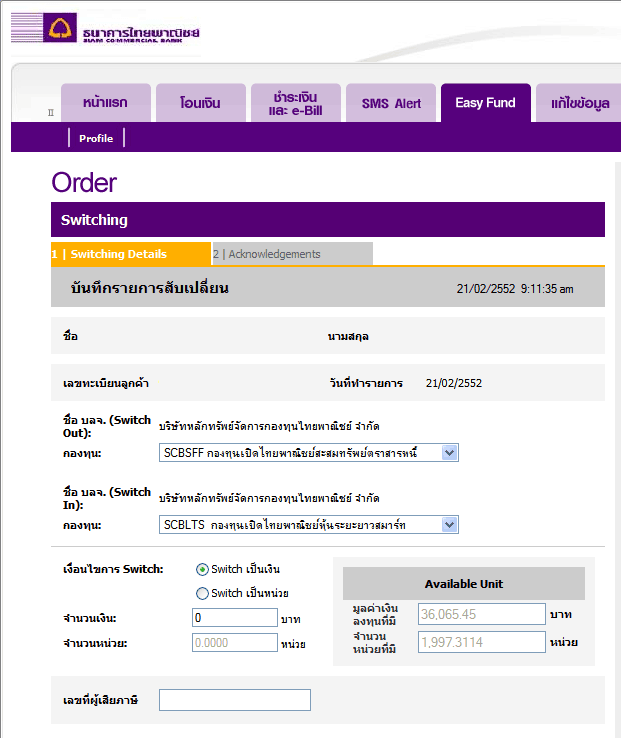Click the 1,997.3114 available units field
621x738 pixels.
pos(482,642)
